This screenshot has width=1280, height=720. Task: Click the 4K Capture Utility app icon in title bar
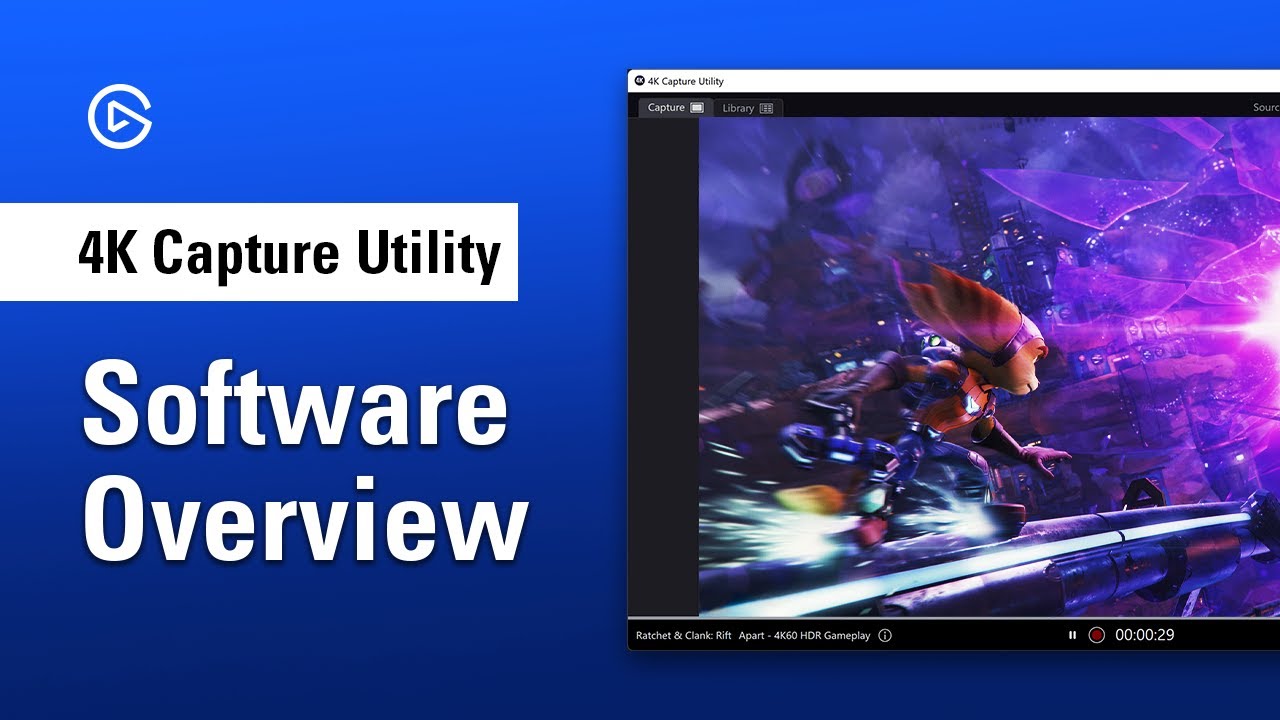point(640,81)
